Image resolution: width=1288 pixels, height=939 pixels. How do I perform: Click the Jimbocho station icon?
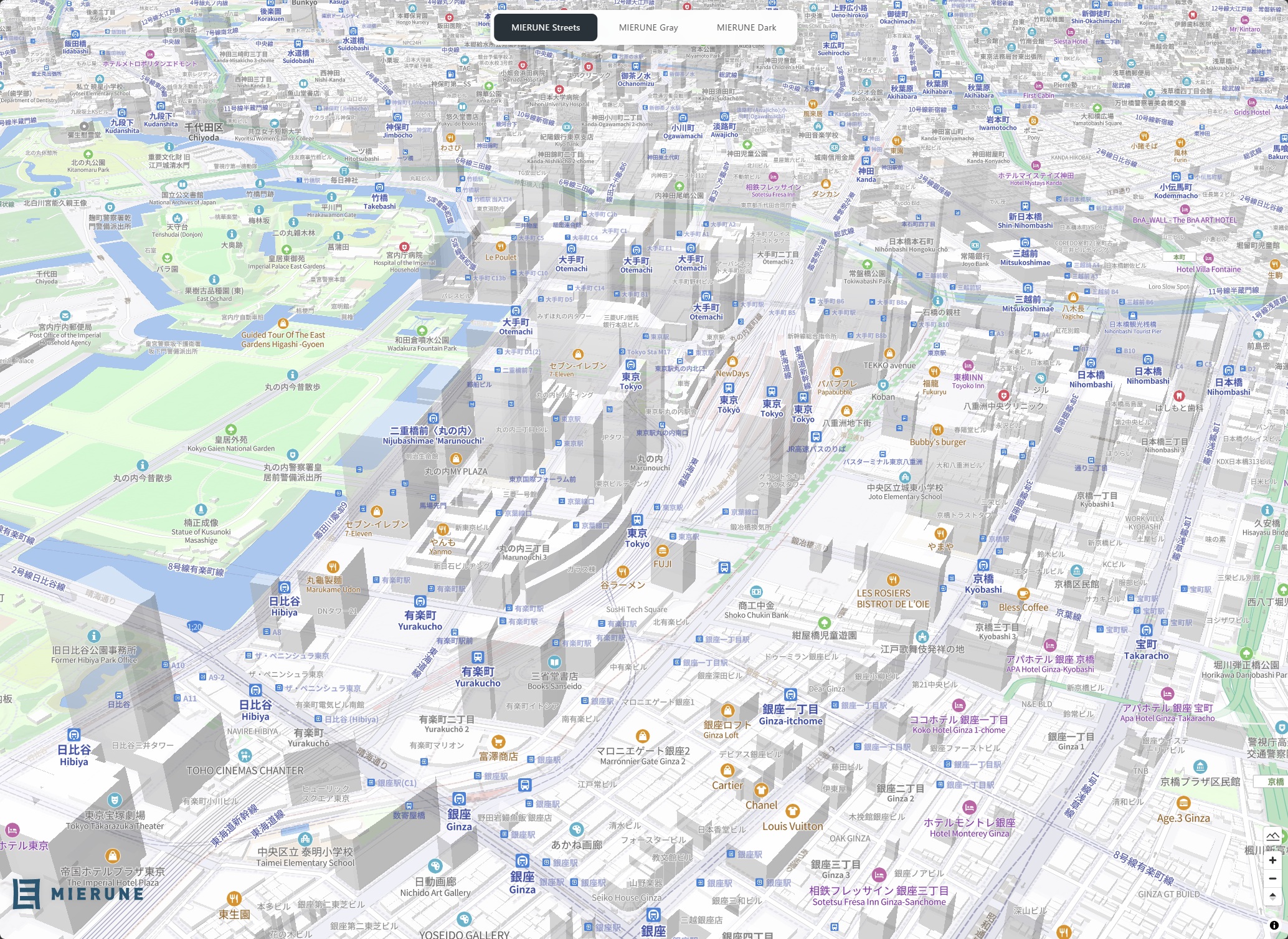point(398,117)
